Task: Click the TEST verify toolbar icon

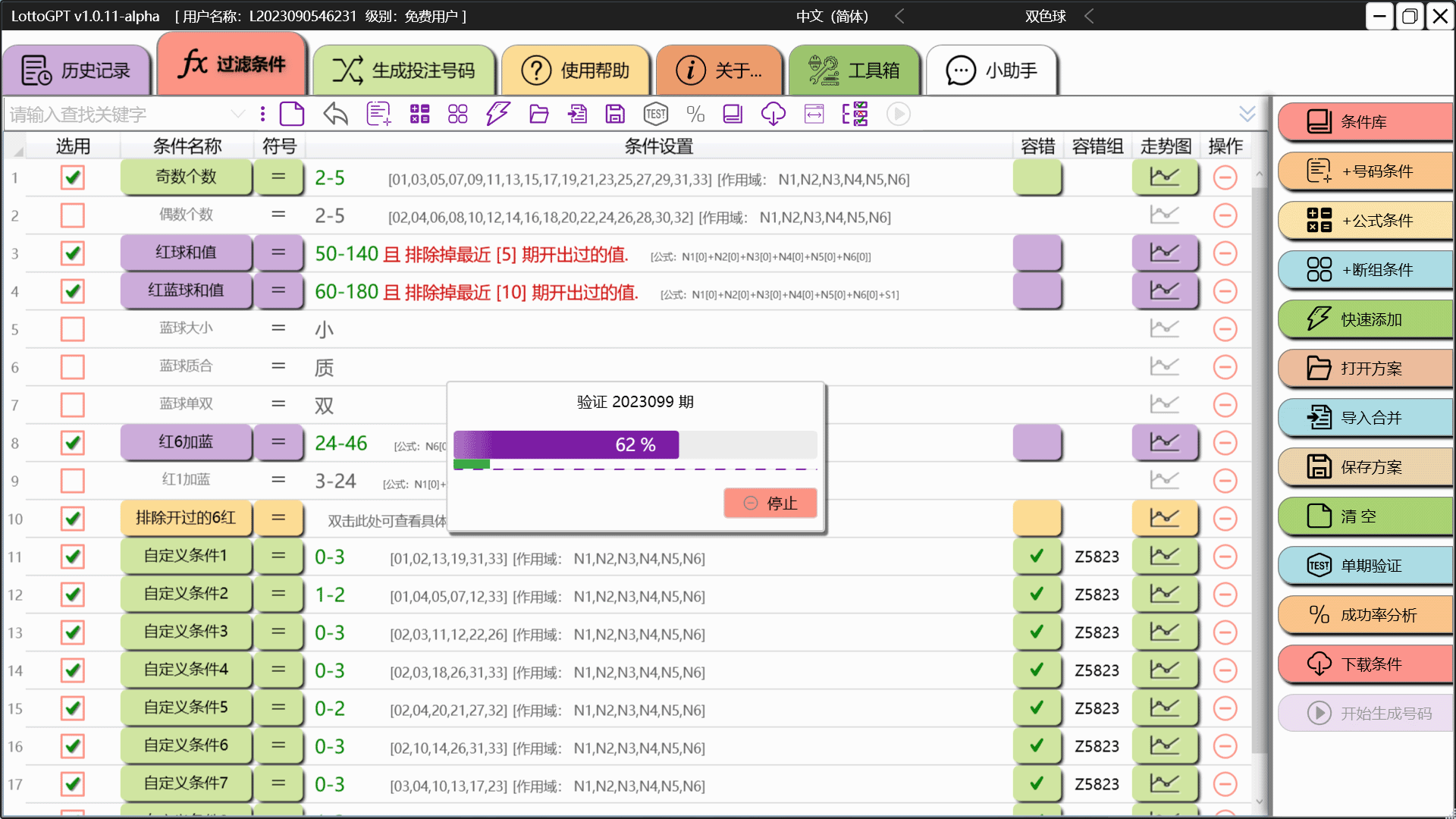Action: [656, 115]
